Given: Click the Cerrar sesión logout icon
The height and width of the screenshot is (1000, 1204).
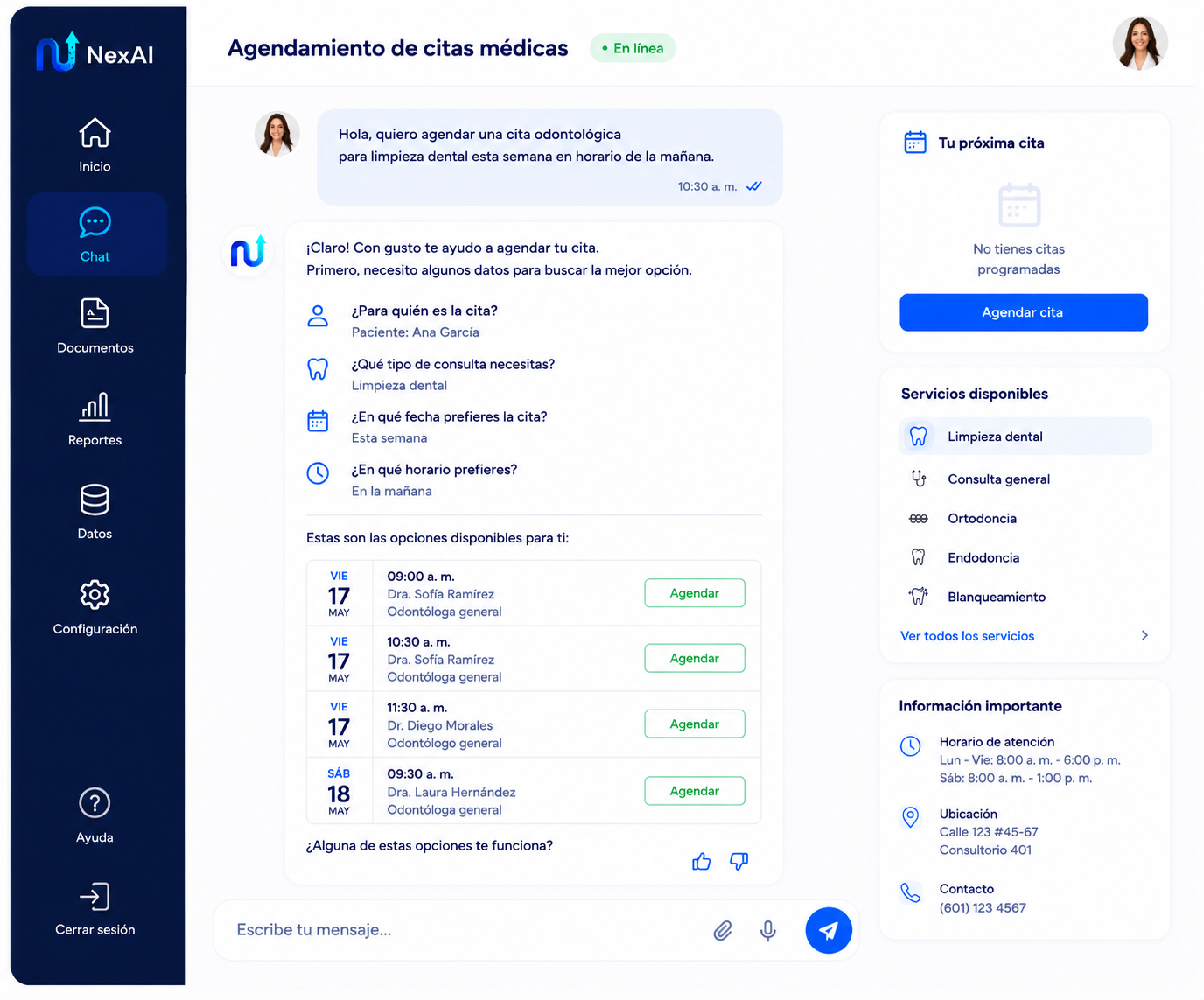Looking at the screenshot, I should point(94,896).
